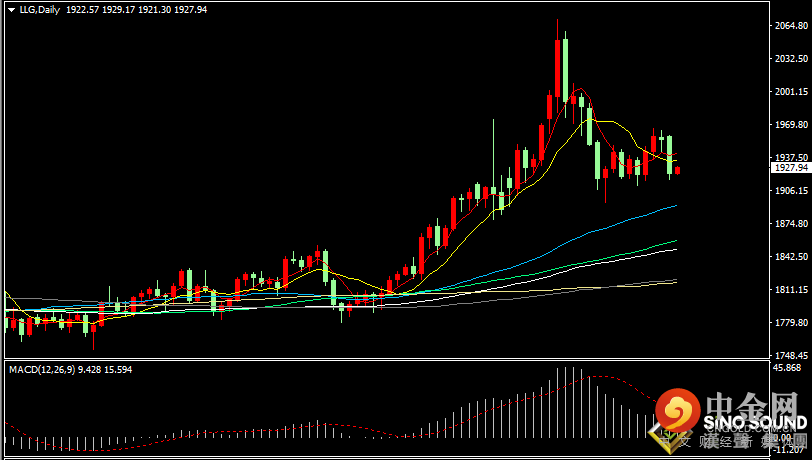This screenshot has height=460, width=812.
Task: Select the 1969.80 price axis label
Action: click(x=791, y=125)
